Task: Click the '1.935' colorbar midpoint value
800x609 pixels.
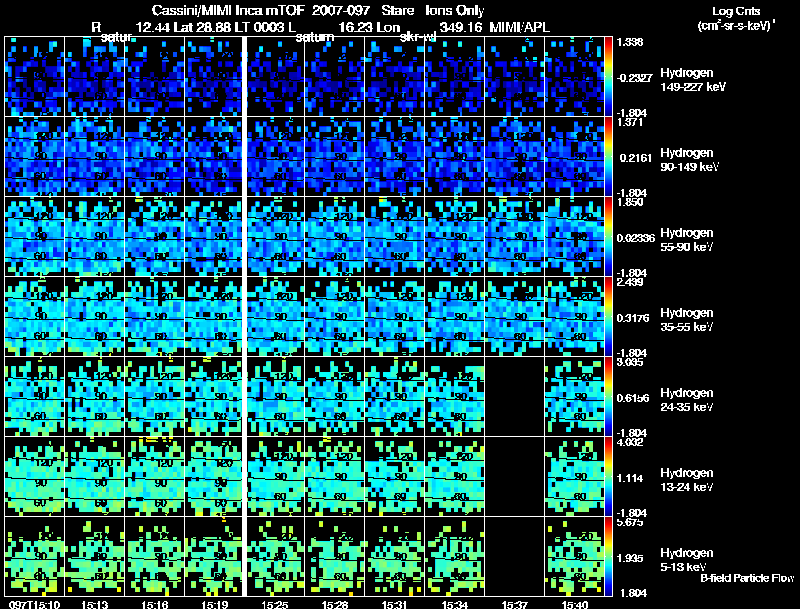Action: [x=630, y=559]
